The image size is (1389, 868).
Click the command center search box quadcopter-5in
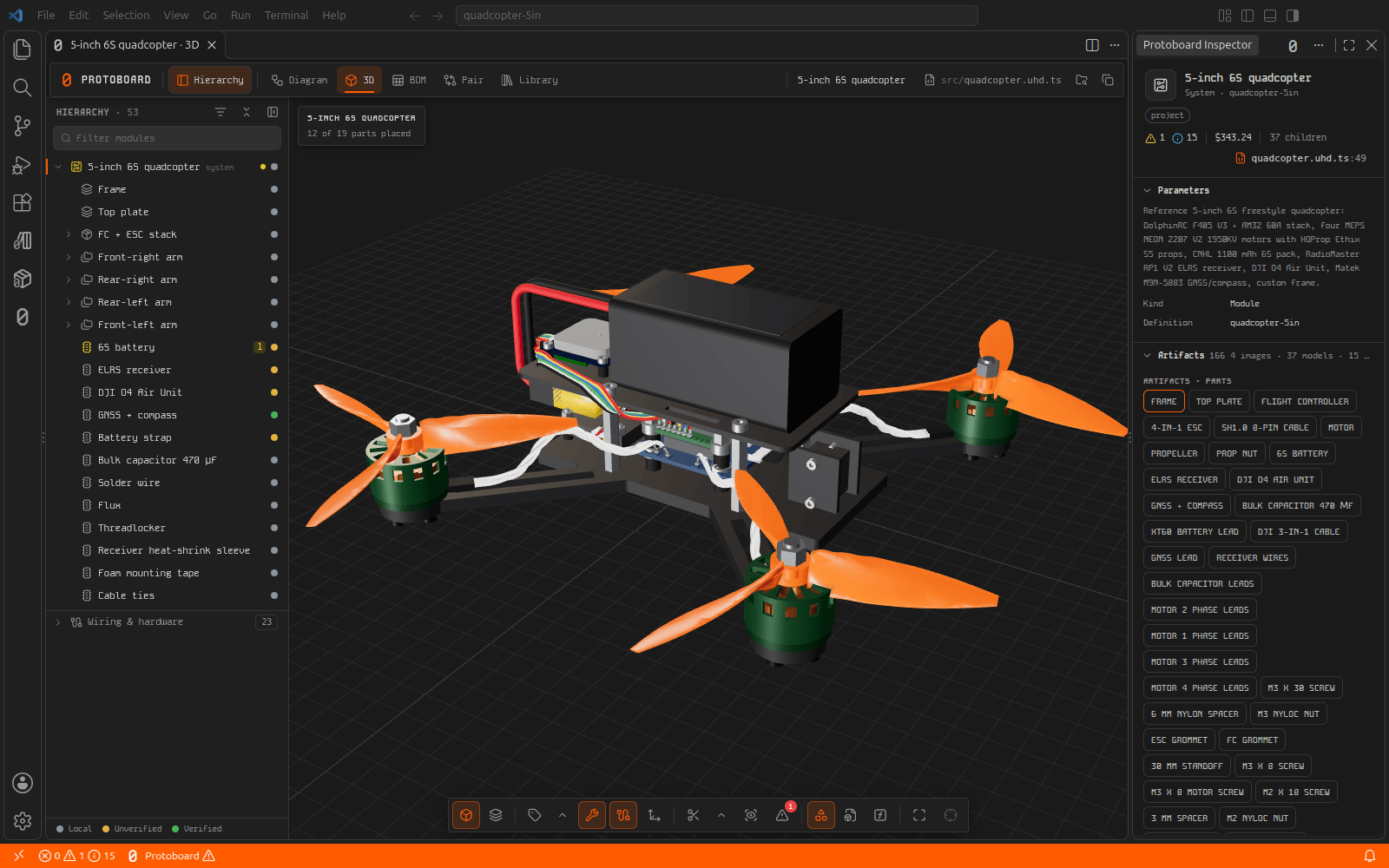pos(717,16)
